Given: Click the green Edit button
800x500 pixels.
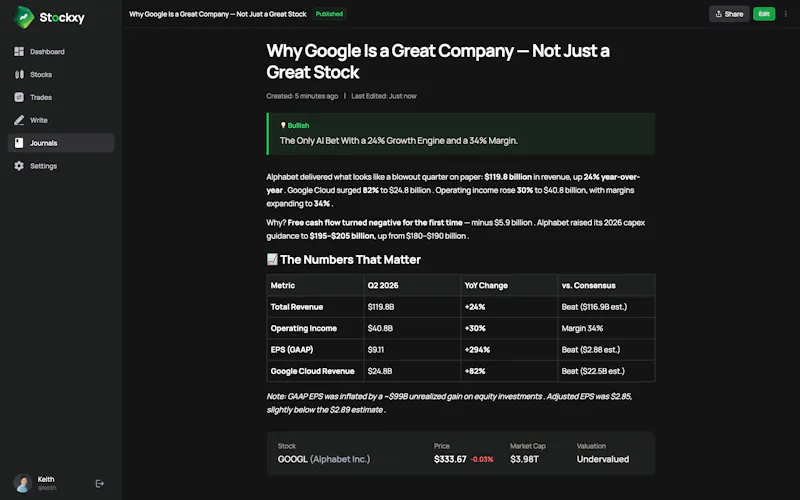Looking at the screenshot, I should pyautogui.click(x=764, y=14).
